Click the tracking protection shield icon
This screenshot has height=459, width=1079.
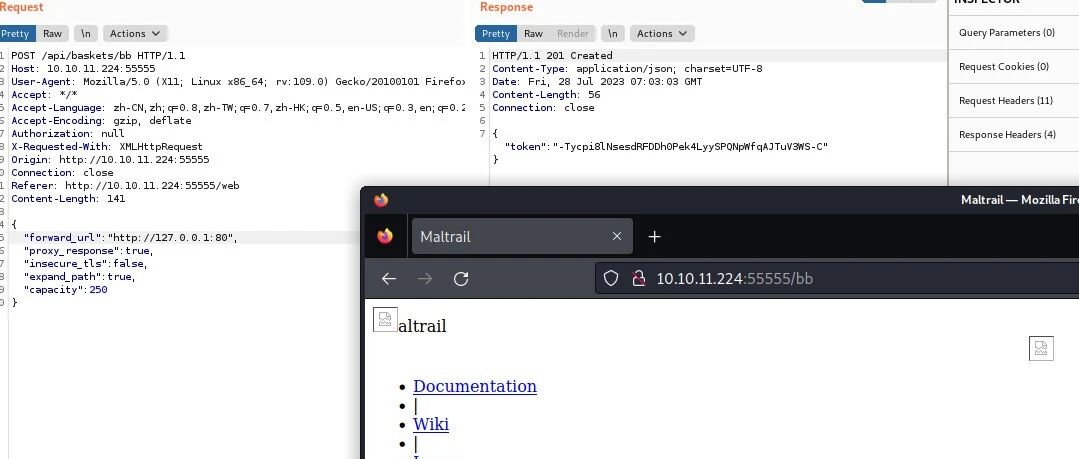[x=611, y=278]
